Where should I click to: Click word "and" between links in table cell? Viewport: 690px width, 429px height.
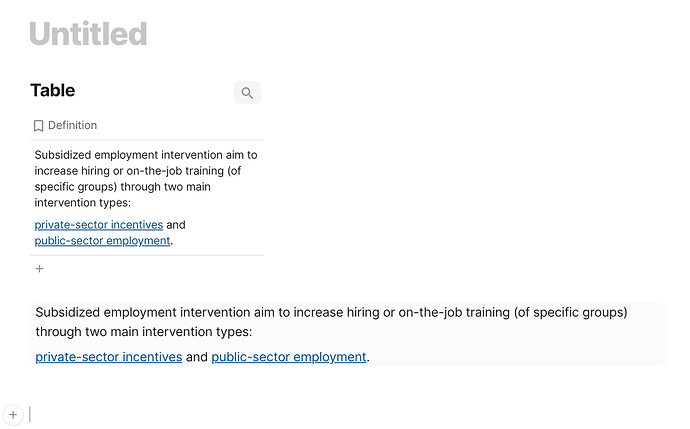176,225
